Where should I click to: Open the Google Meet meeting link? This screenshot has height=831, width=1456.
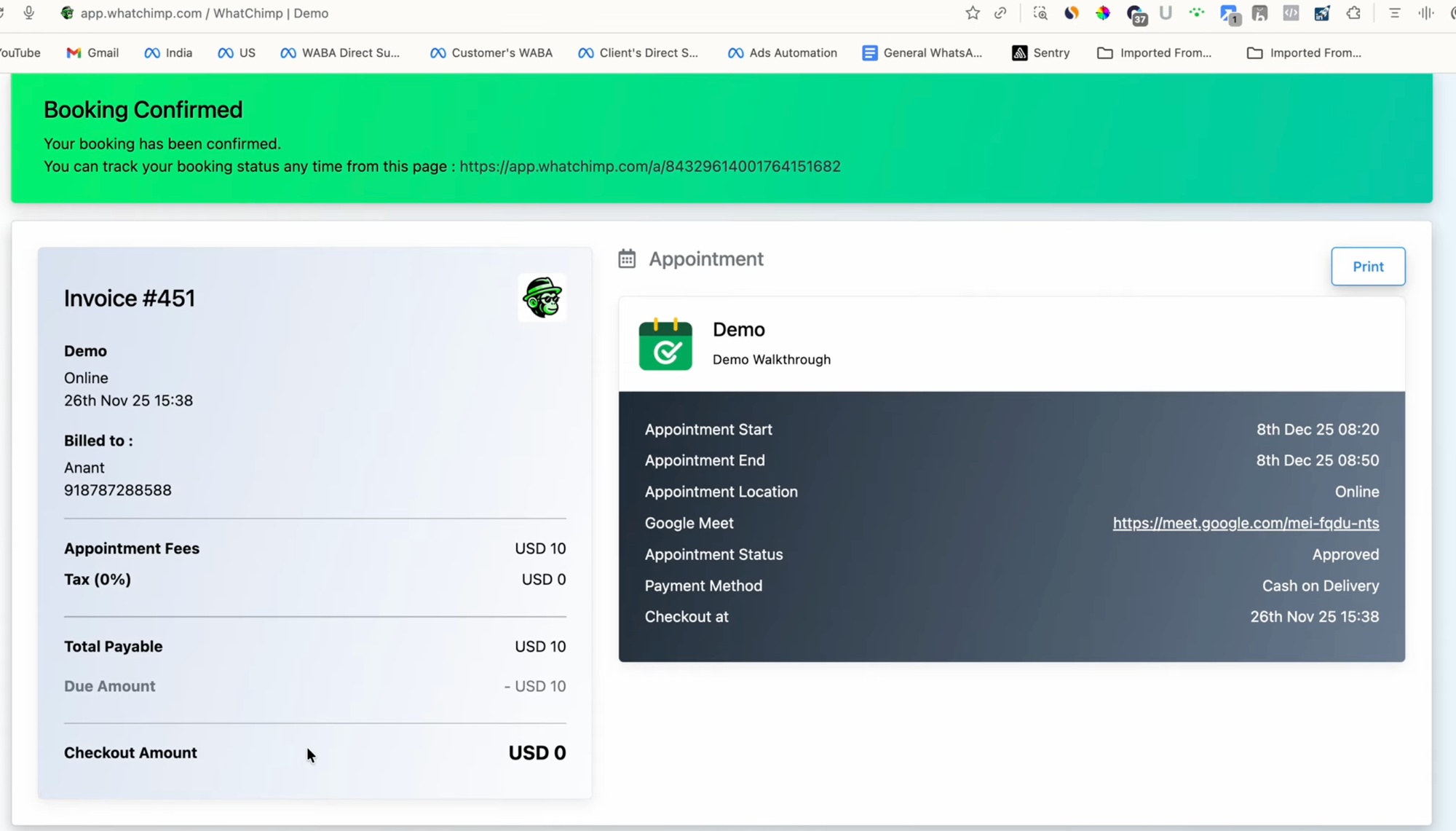[1246, 523]
